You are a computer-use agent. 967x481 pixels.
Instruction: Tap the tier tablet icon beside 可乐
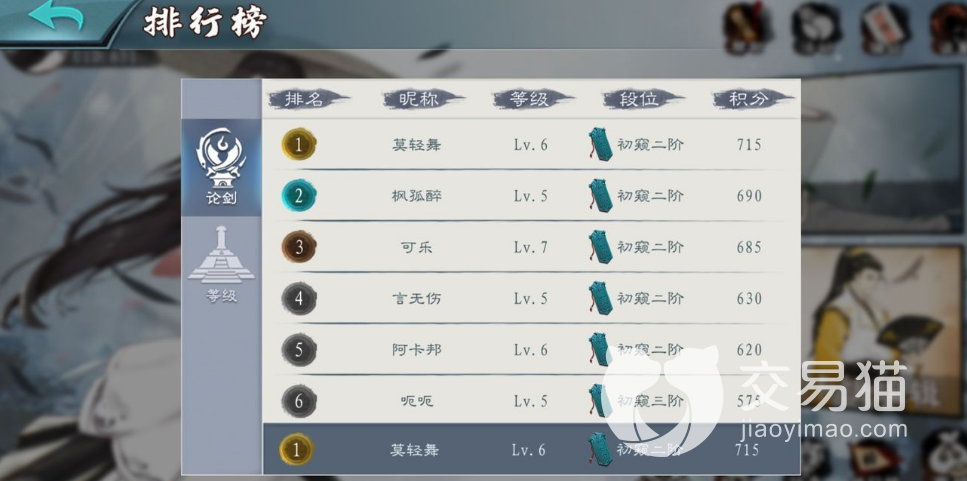click(601, 247)
